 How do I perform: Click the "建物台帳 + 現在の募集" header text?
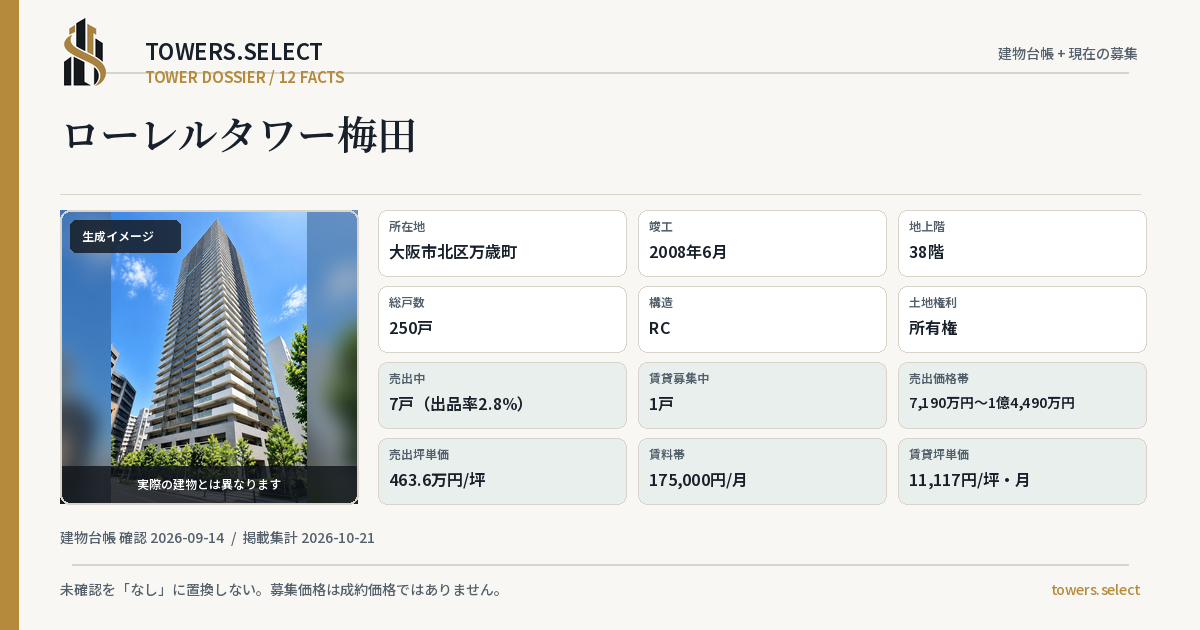(x=1068, y=53)
